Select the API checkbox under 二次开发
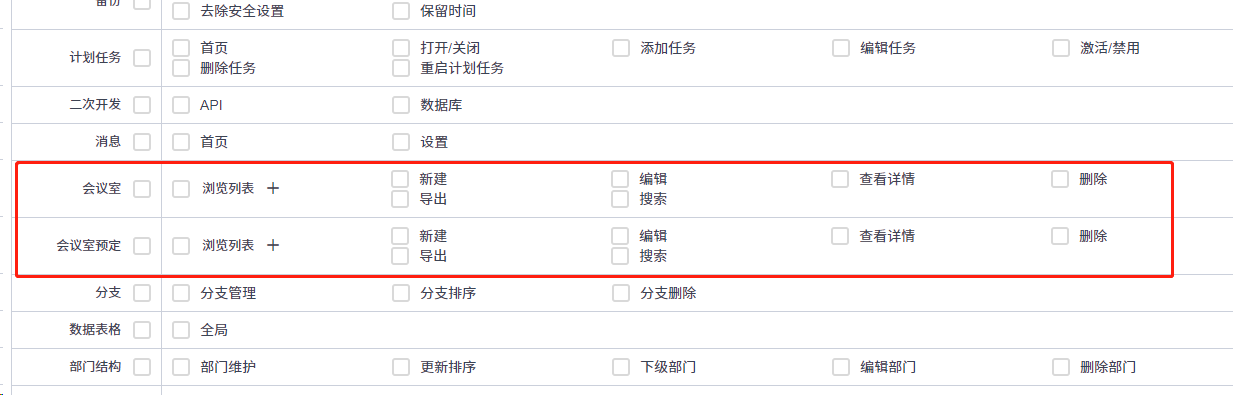1233x395 pixels. (181, 105)
